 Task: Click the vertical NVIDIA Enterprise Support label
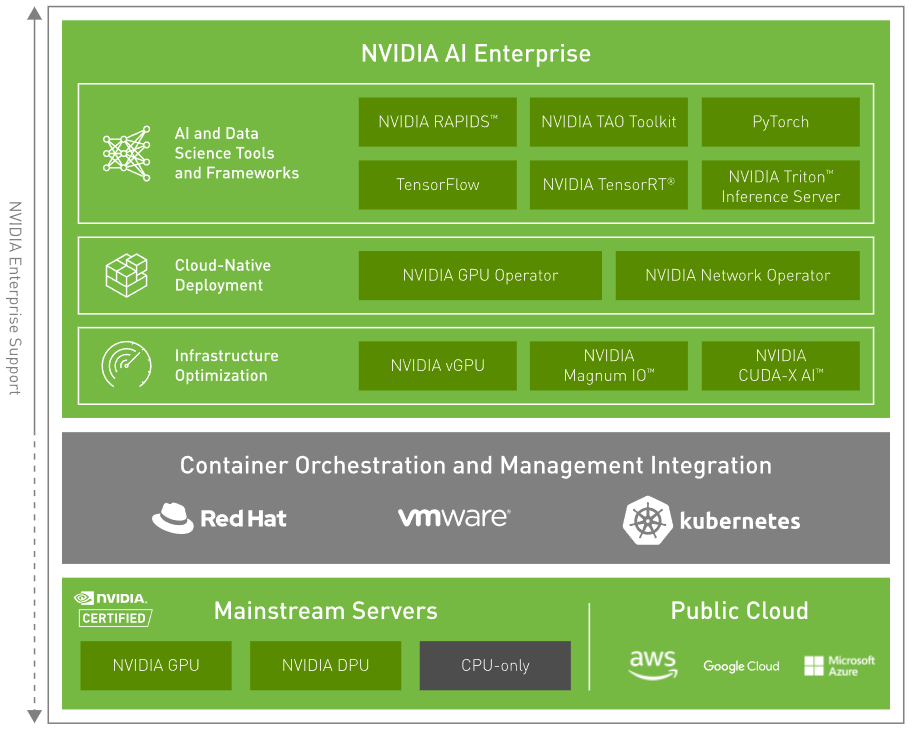coord(15,298)
